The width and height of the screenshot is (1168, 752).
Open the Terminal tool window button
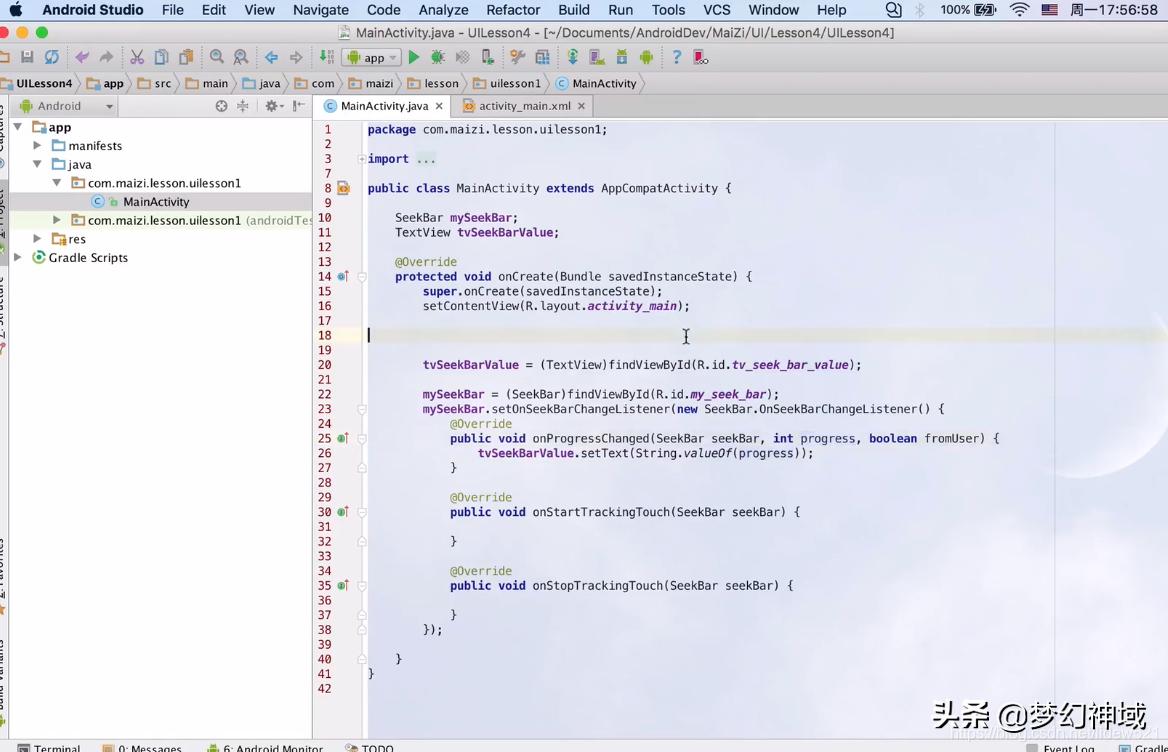[x=56, y=747]
